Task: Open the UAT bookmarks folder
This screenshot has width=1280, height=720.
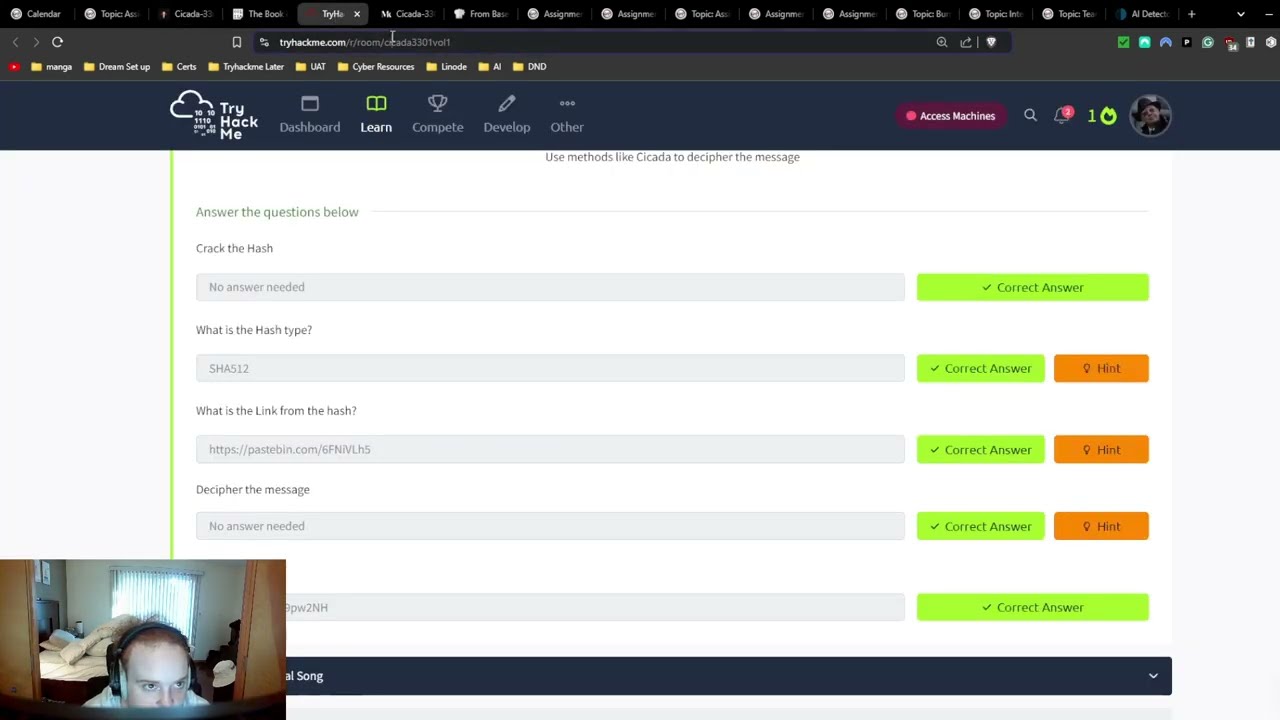Action: (x=311, y=67)
